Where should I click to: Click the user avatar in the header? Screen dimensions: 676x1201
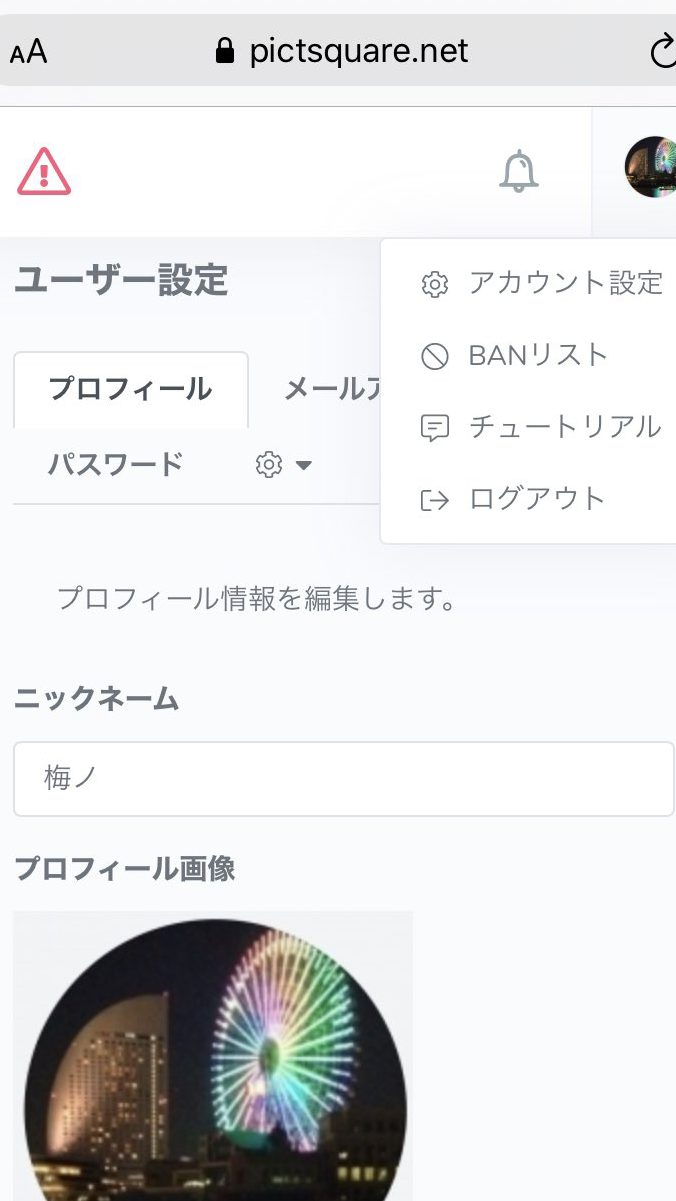[x=651, y=167]
